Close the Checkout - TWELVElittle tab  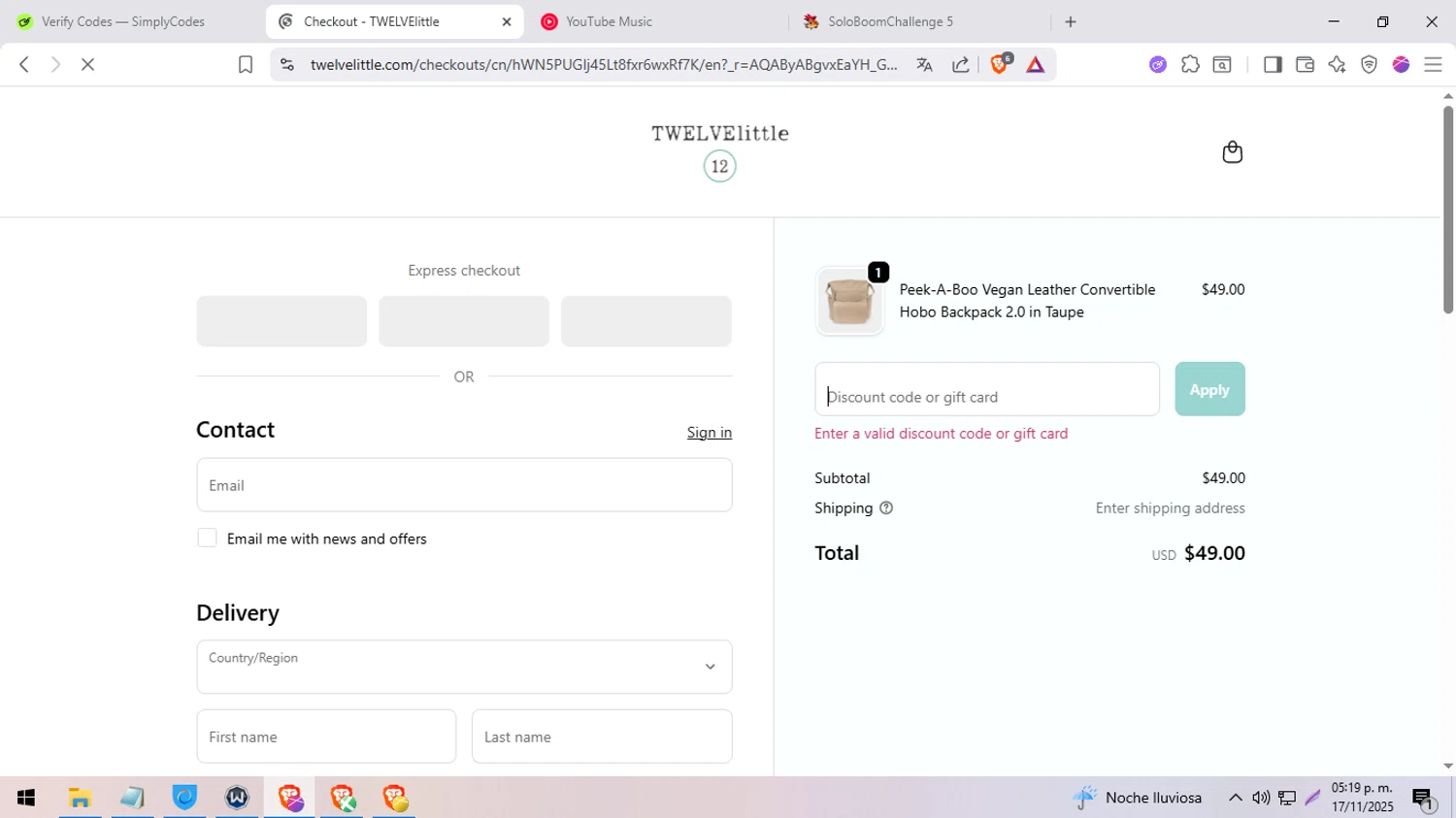point(507,21)
